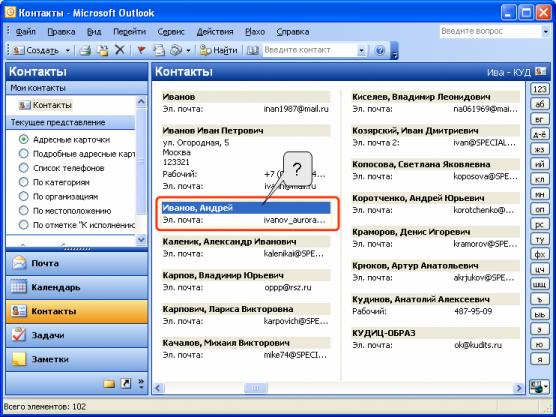Viewport: 556px width, 417px height.
Task: Open the Перейти menu
Action: pos(129,32)
